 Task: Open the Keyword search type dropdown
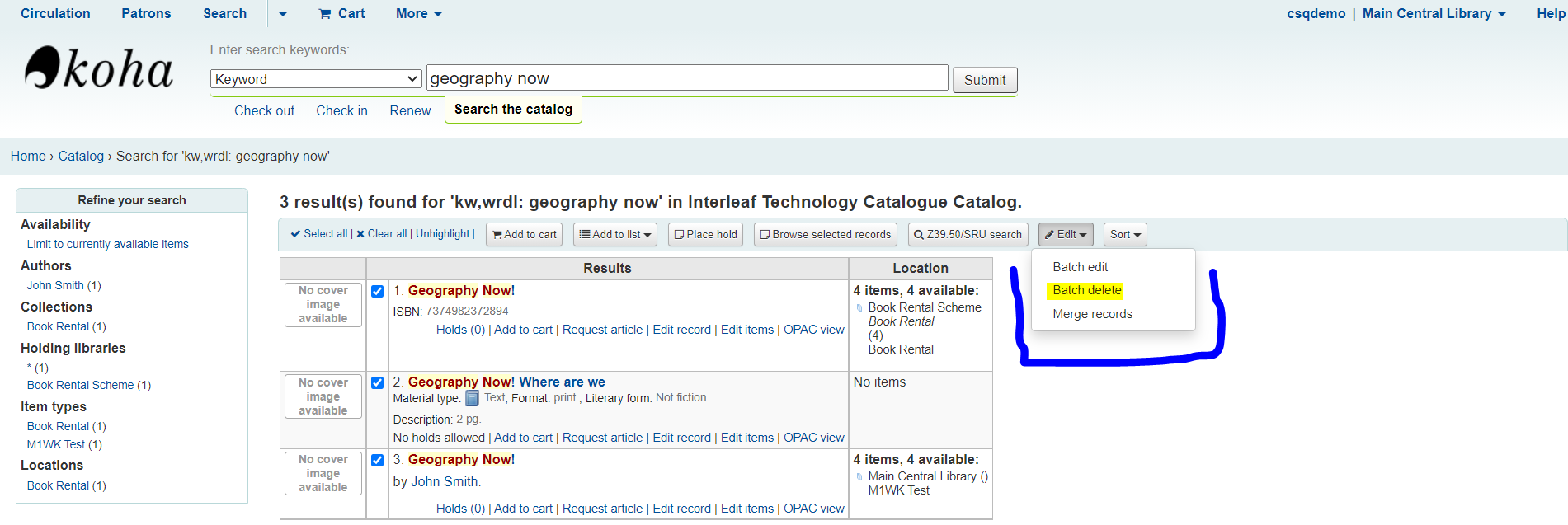[x=316, y=79]
